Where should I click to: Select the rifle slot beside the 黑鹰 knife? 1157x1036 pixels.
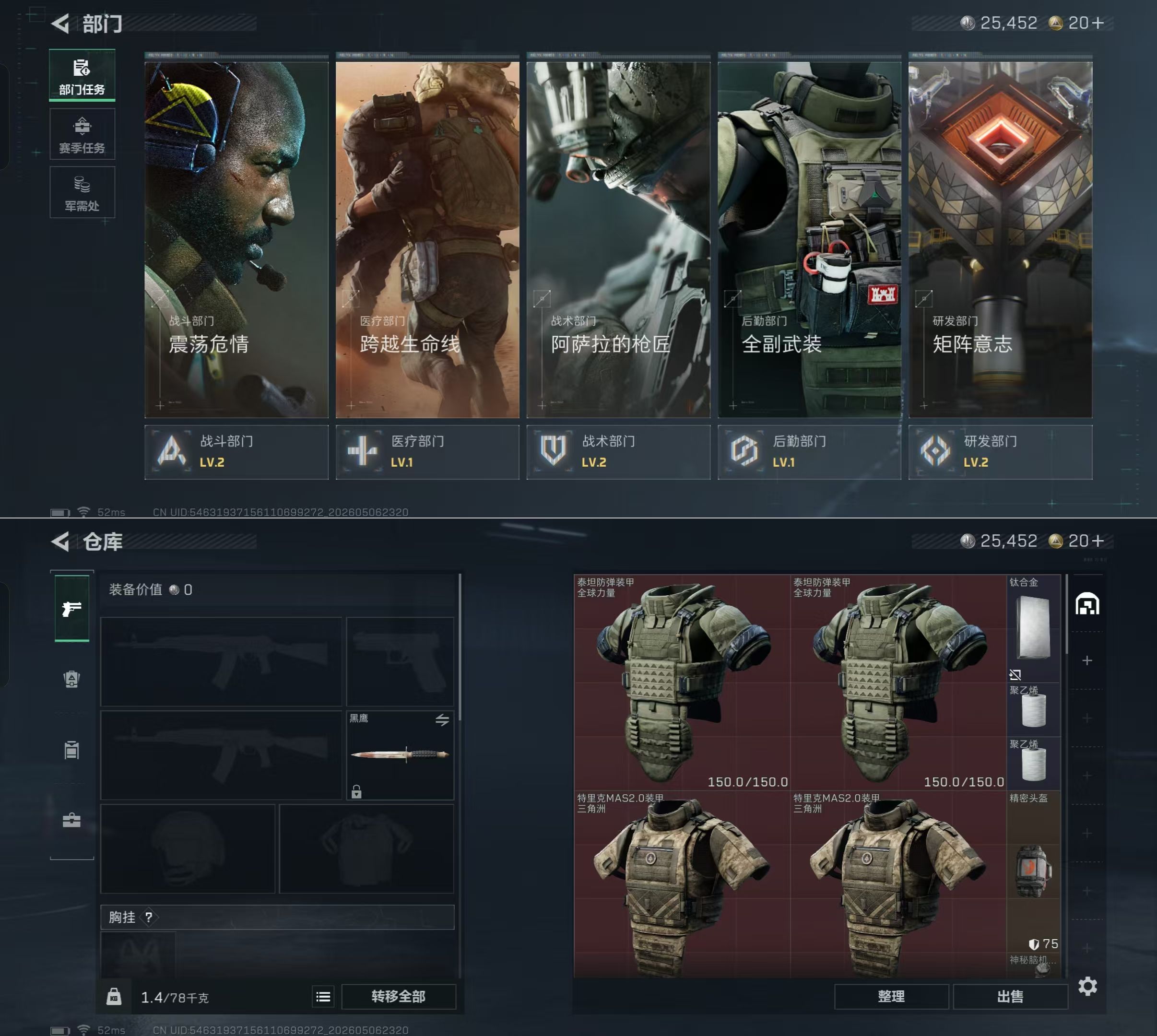[222, 755]
